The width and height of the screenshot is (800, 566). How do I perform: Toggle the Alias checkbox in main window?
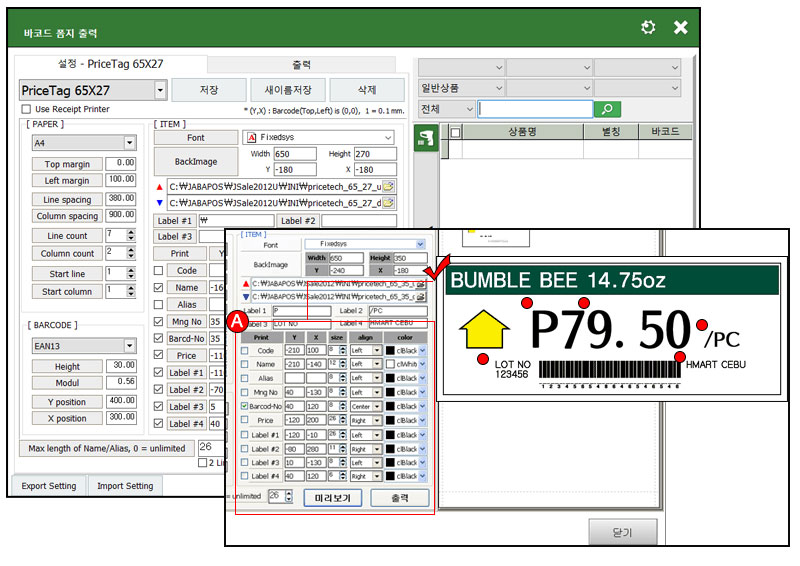point(159,305)
